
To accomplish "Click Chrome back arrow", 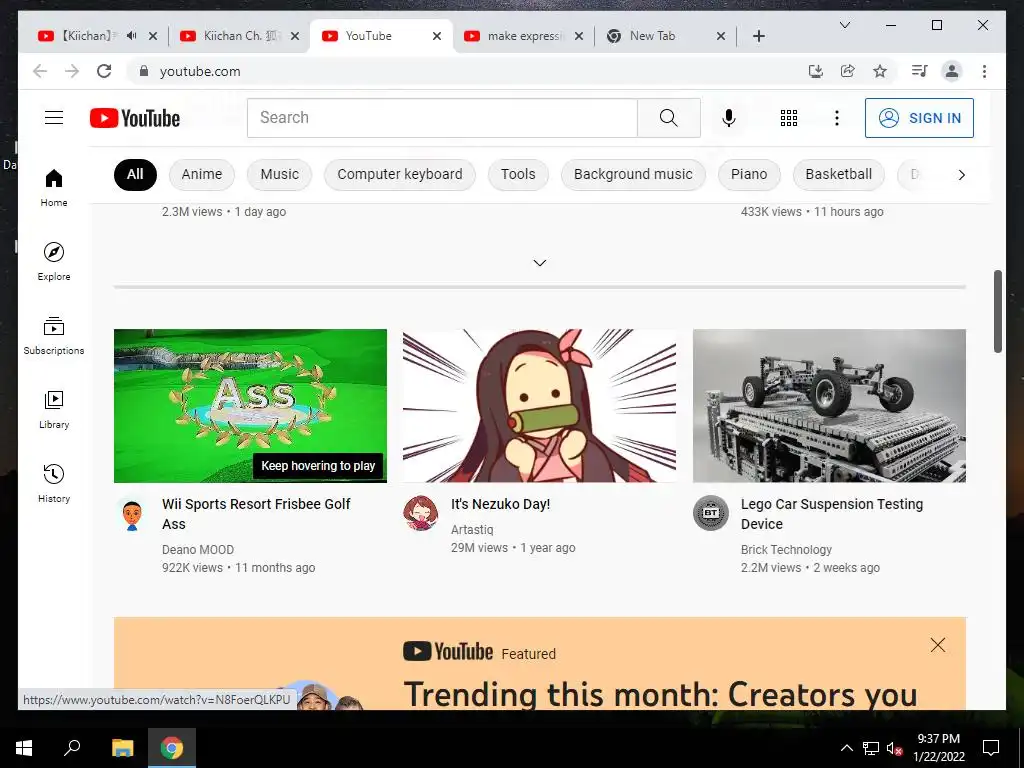I will coord(40,71).
